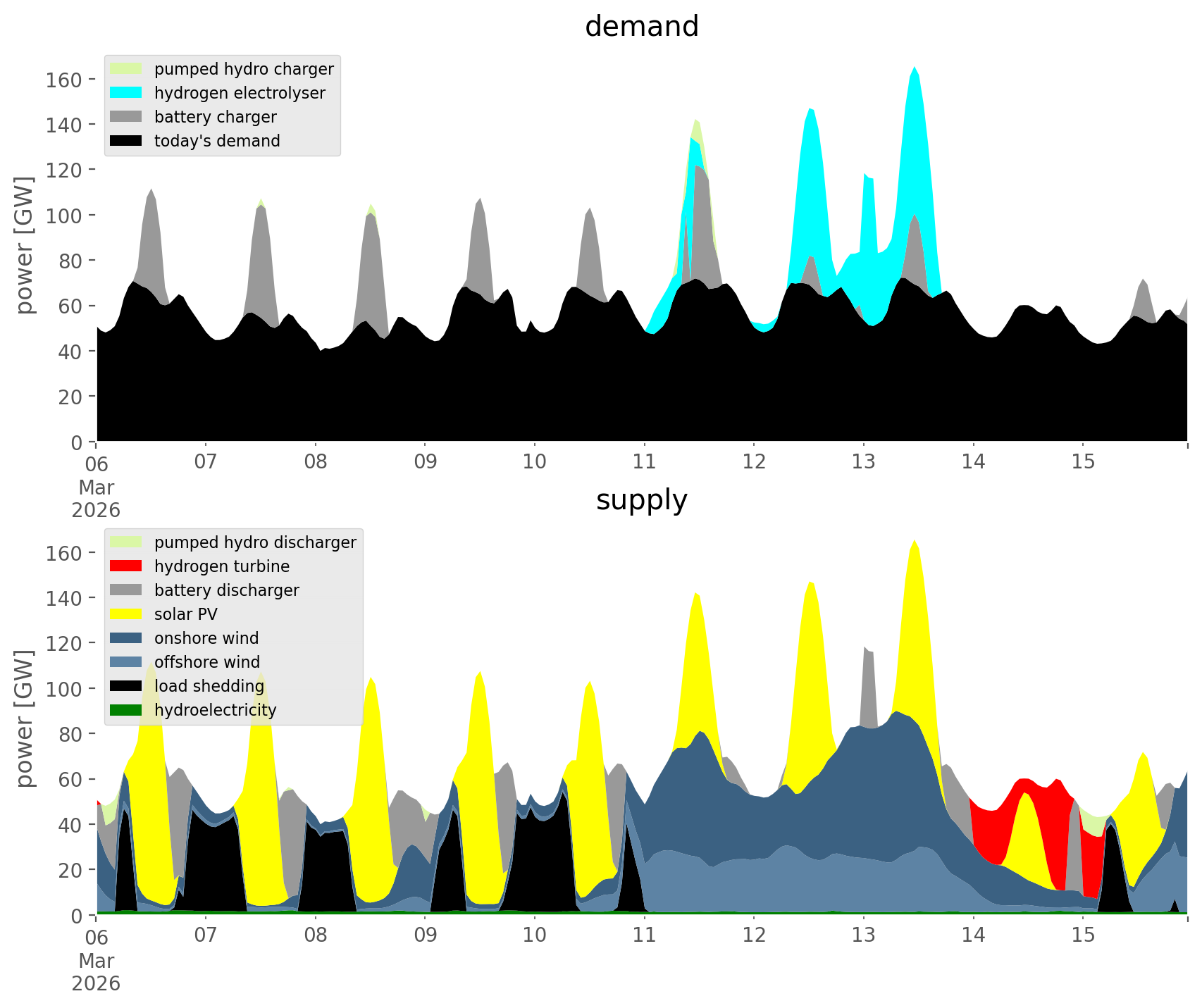The image size is (1202, 1008).
Task: Click the 15 date tick under supply chart
Action: [1083, 935]
